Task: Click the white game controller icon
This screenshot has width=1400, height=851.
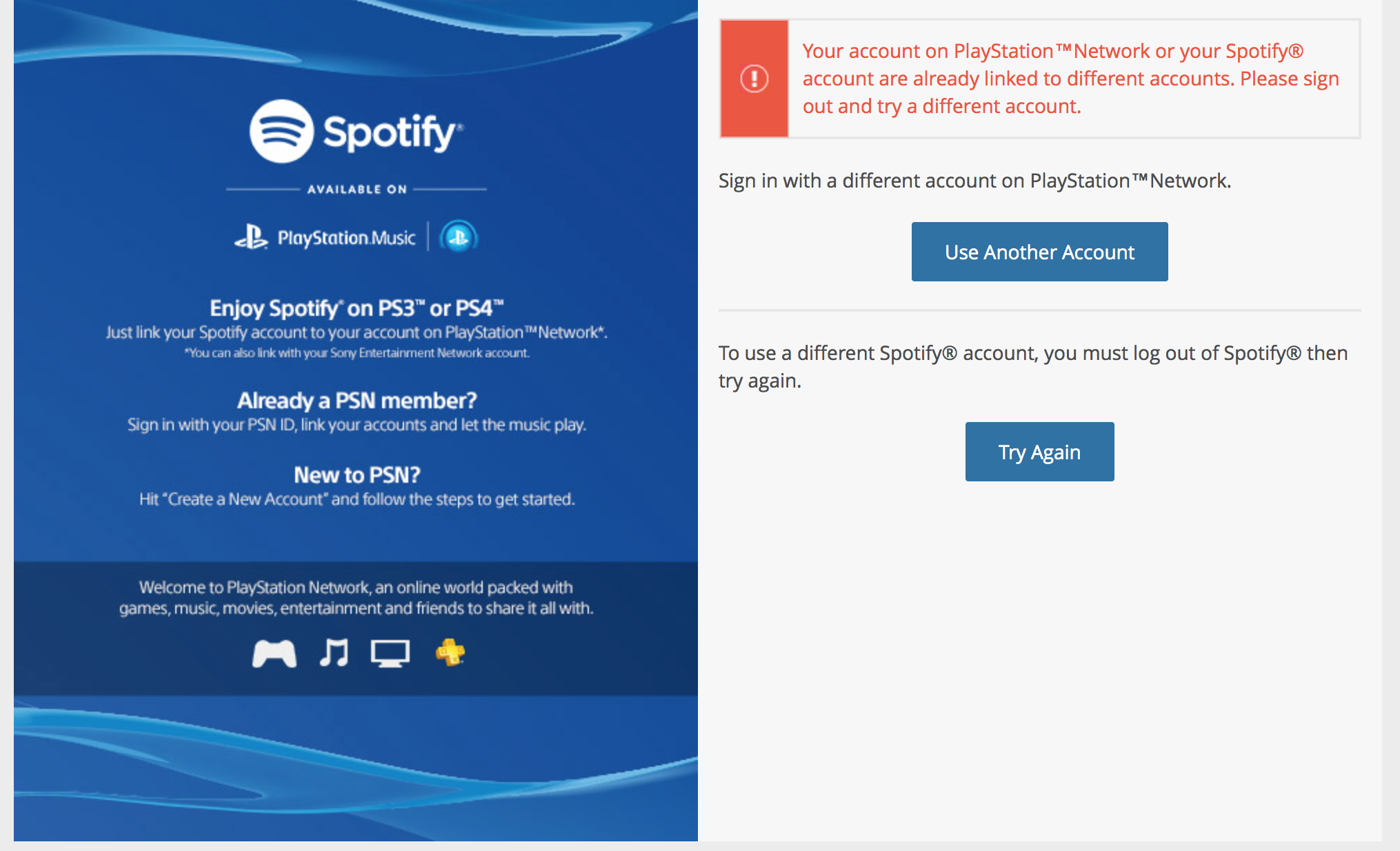Action: click(x=274, y=653)
